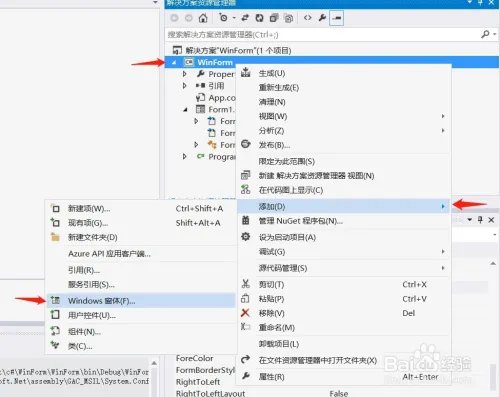Image resolution: width=500 pixels, height=397 pixels.
Task: Click 生成(U) build menu item
Action: click(x=344, y=73)
